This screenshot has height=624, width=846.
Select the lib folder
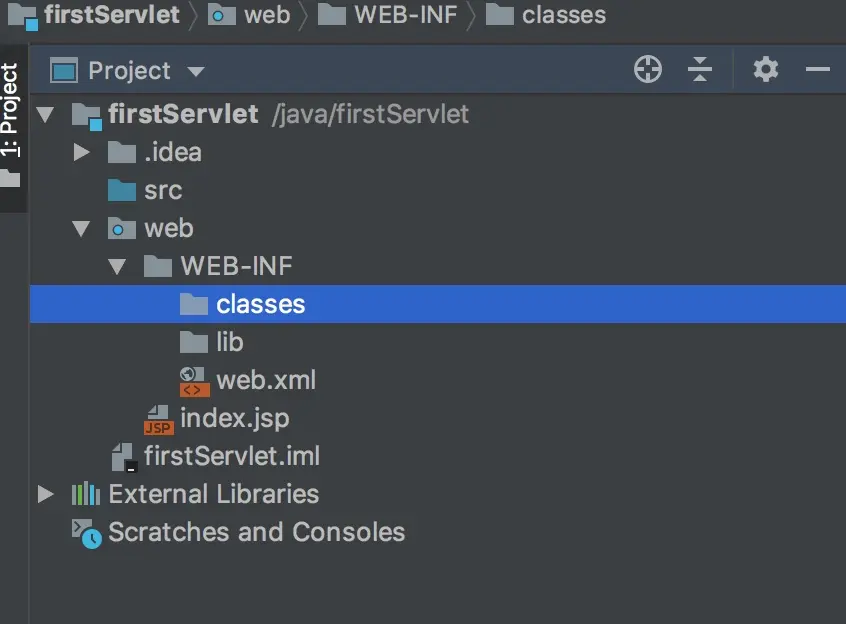coord(229,342)
